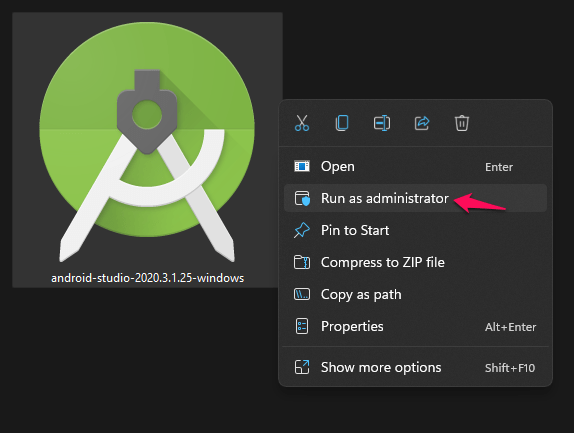
Task: Click the Cut scissors icon
Action: [x=302, y=123]
